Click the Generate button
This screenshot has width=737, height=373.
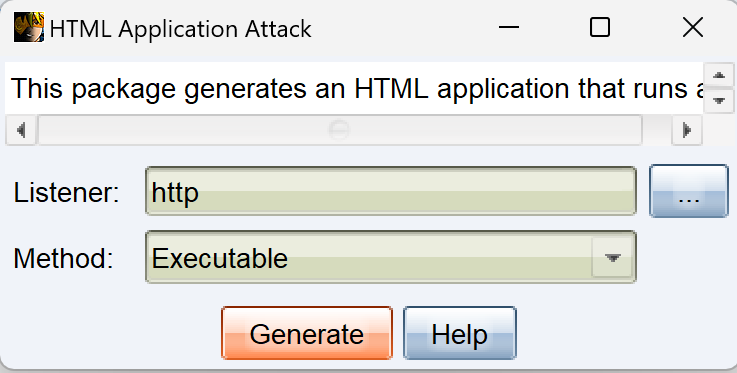[x=306, y=333]
